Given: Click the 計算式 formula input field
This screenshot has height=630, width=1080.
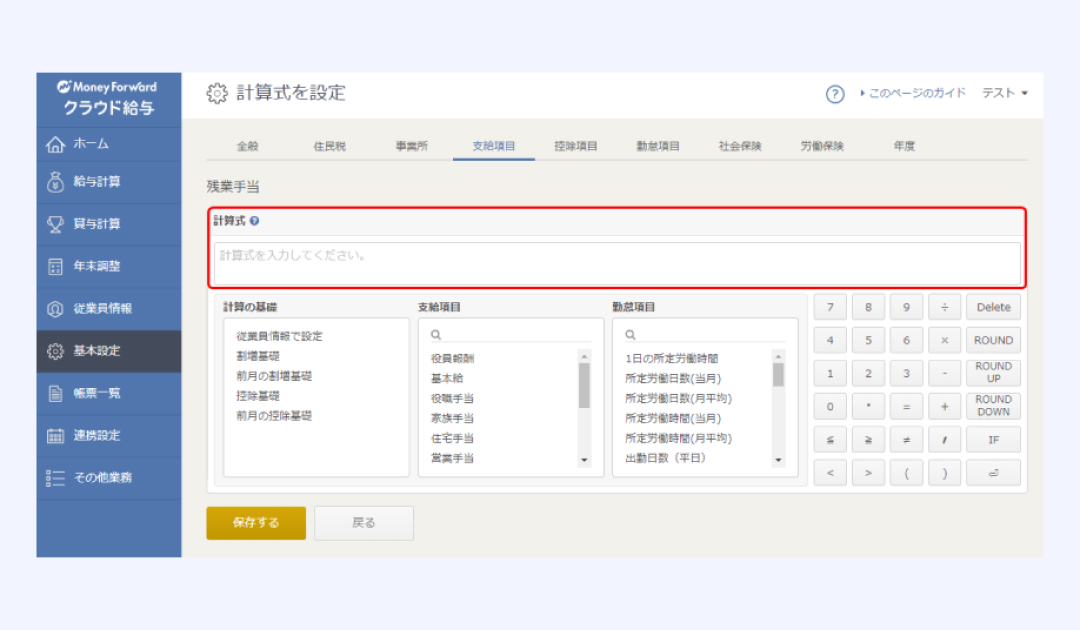Looking at the screenshot, I should [617, 263].
